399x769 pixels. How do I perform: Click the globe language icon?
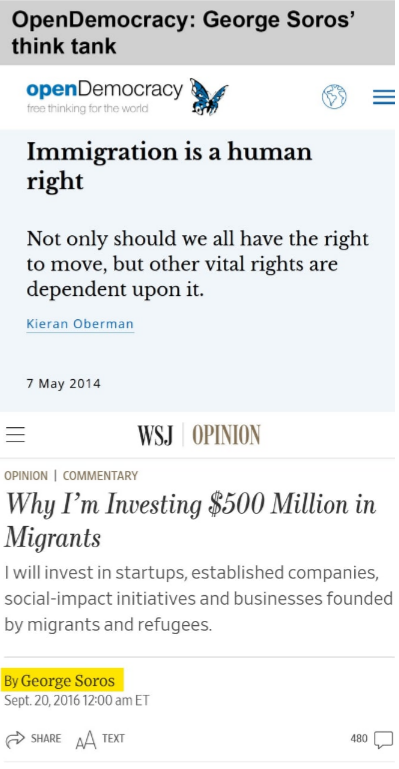click(x=334, y=97)
